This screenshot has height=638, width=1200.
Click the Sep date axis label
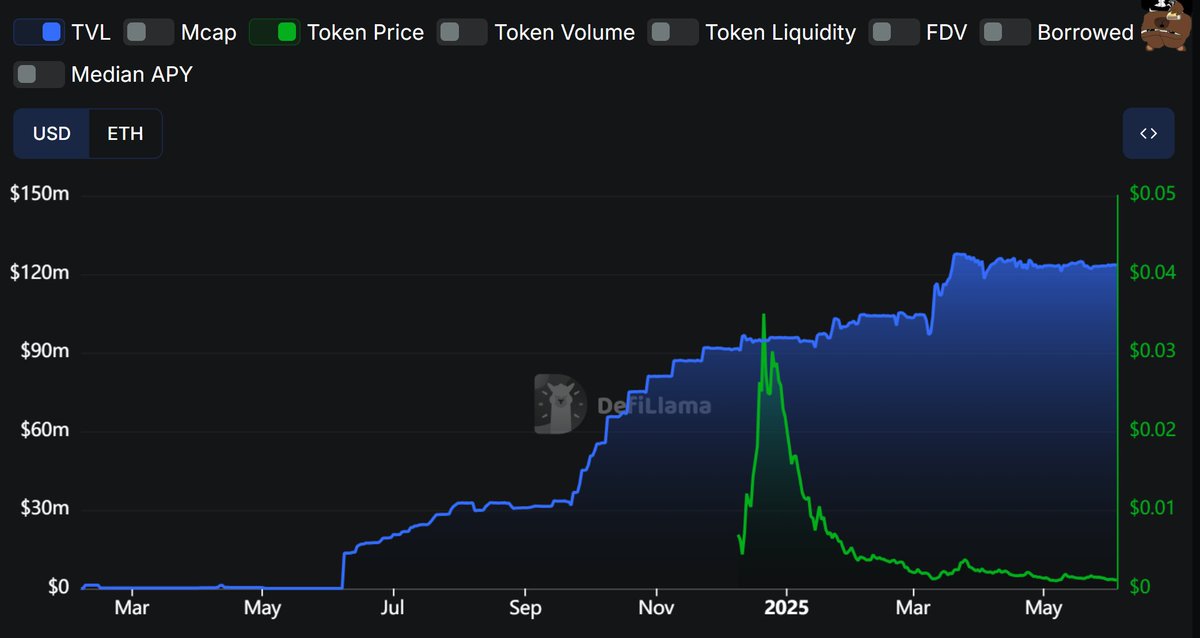tap(524, 607)
